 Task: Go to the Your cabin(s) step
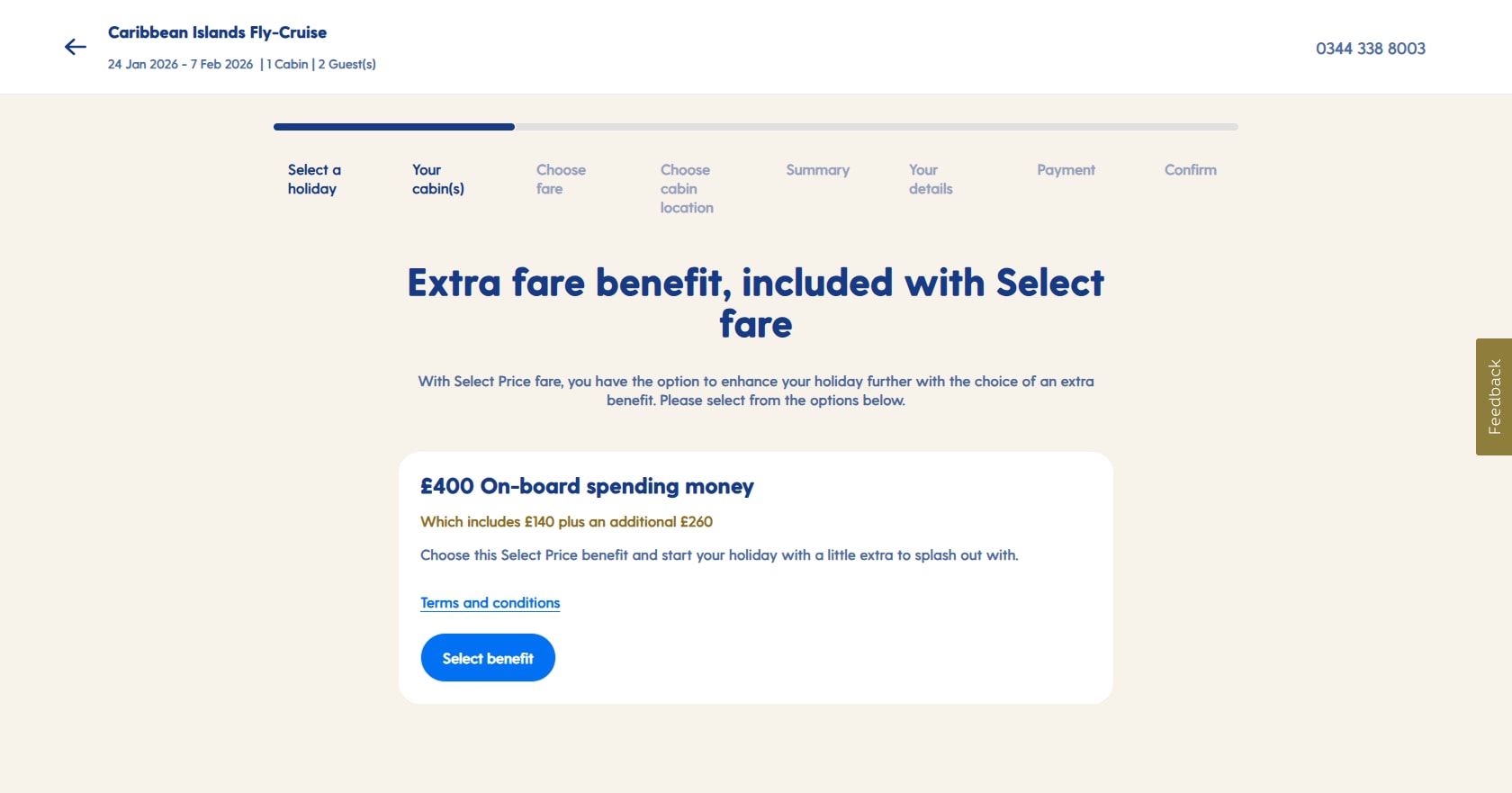pos(438,179)
